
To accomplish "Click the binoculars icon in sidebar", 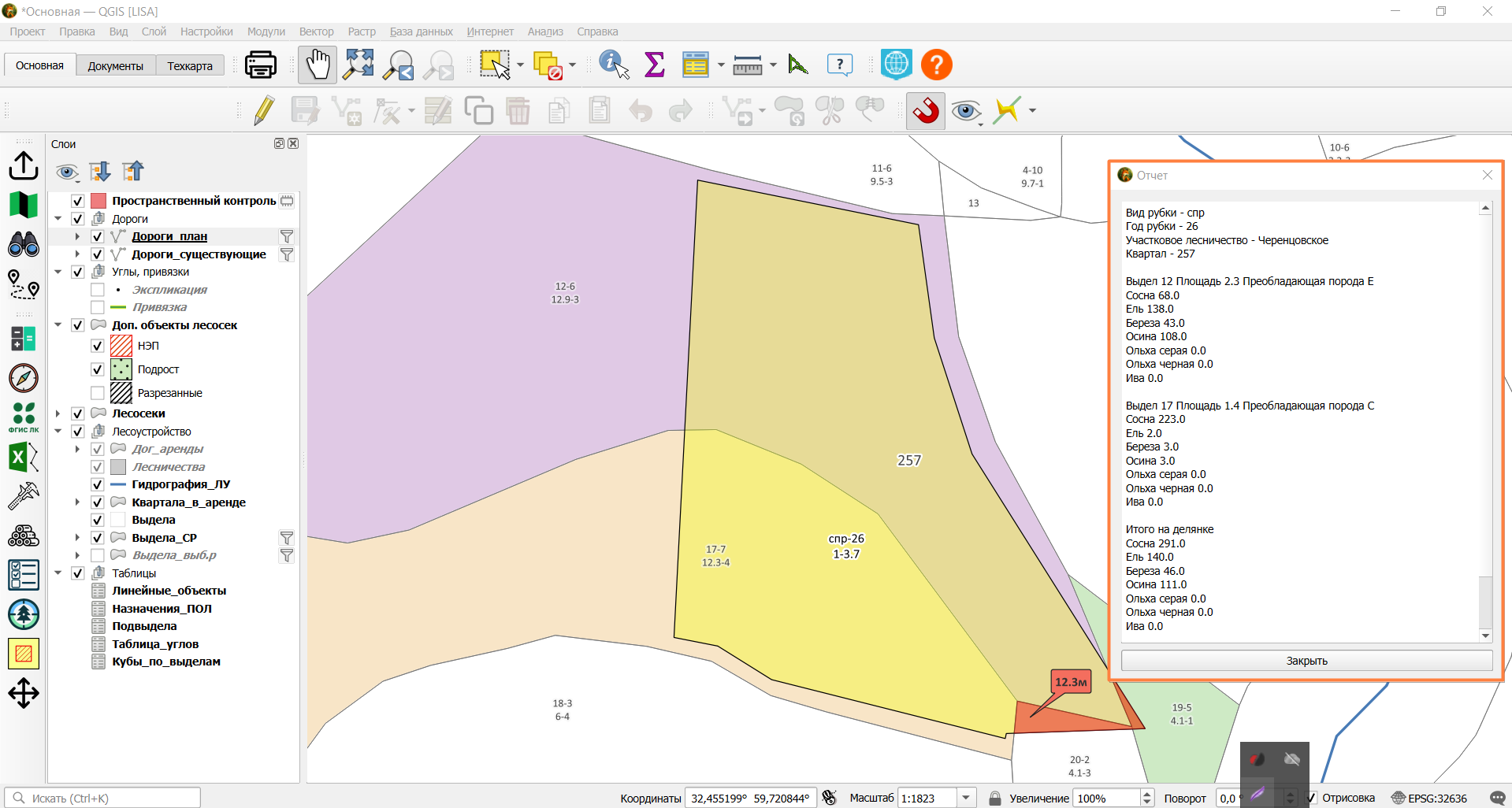I will click(x=24, y=245).
